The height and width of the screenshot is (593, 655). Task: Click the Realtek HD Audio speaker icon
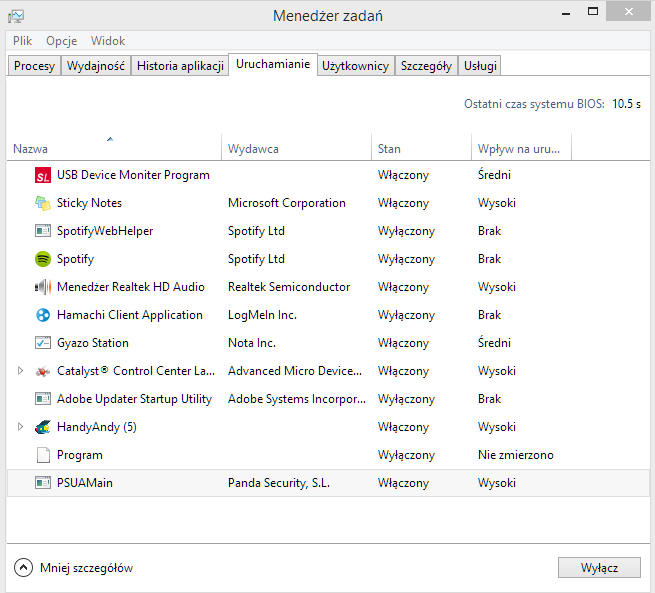click(43, 287)
